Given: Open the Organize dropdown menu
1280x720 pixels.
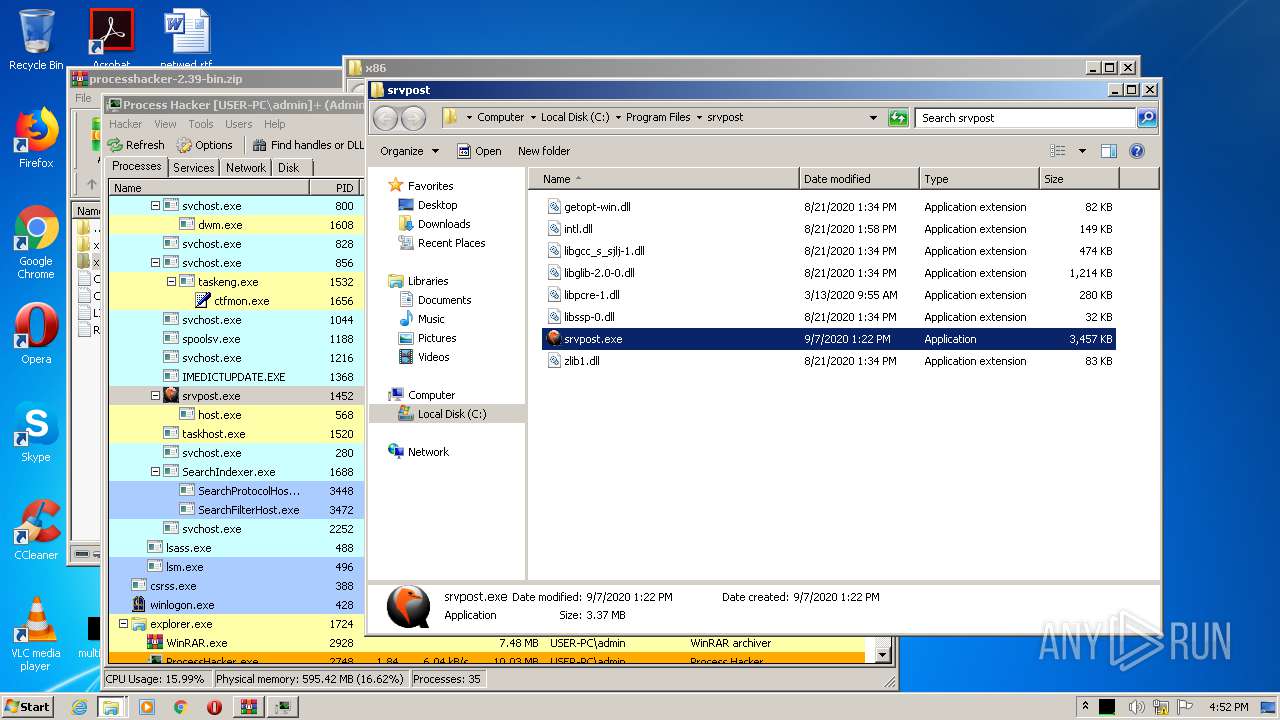Looking at the screenshot, I should pyautogui.click(x=409, y=151).
